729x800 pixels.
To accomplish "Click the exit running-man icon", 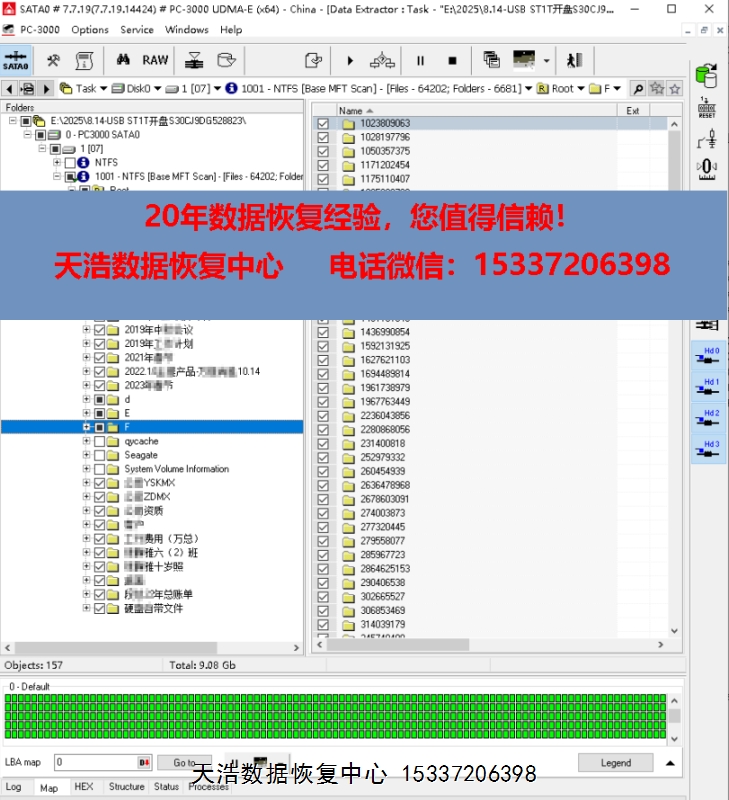I will [x=574, y=61].
